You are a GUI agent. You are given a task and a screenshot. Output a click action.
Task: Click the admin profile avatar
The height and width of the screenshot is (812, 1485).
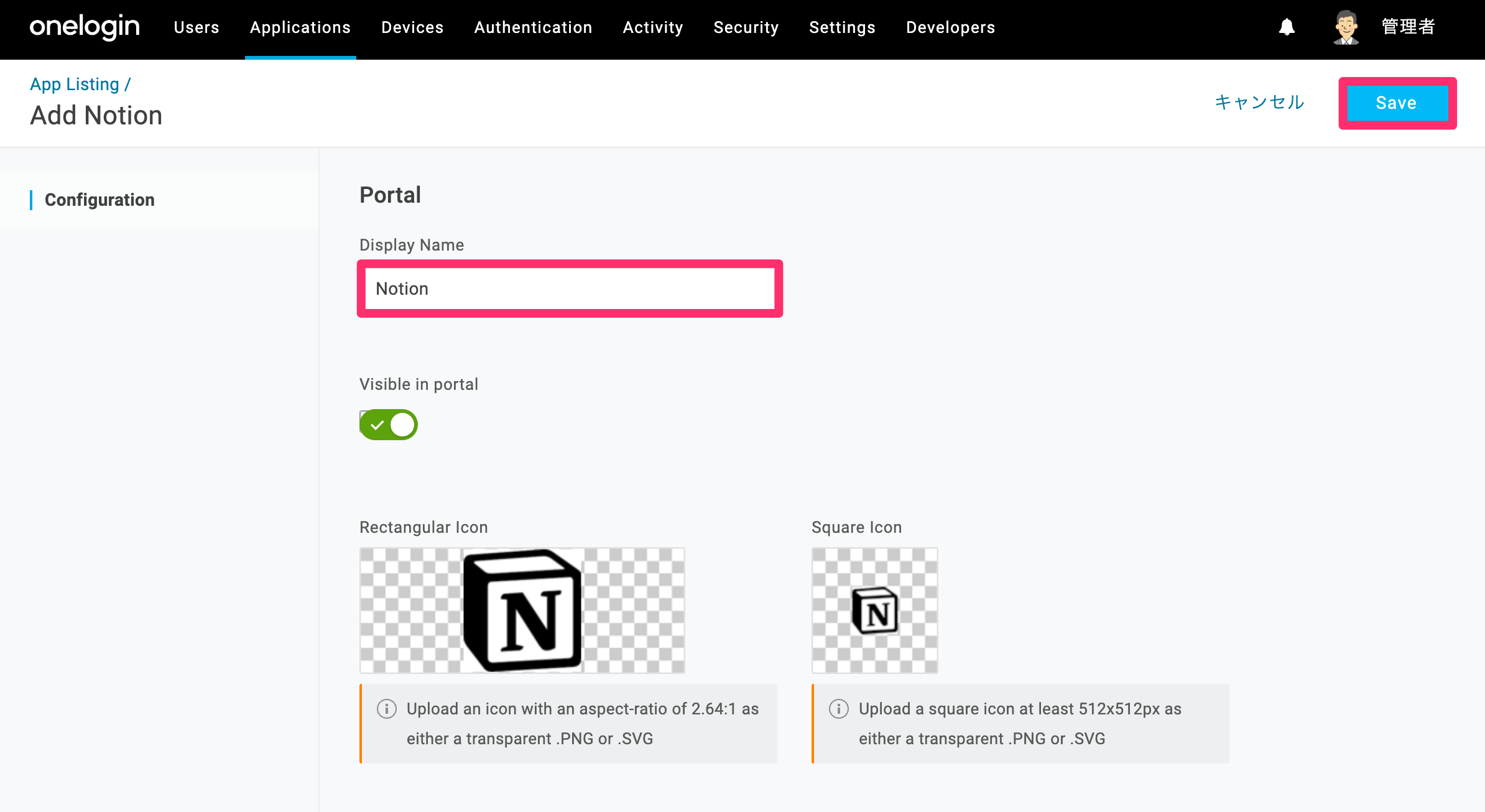click(x=1346, y=27)
